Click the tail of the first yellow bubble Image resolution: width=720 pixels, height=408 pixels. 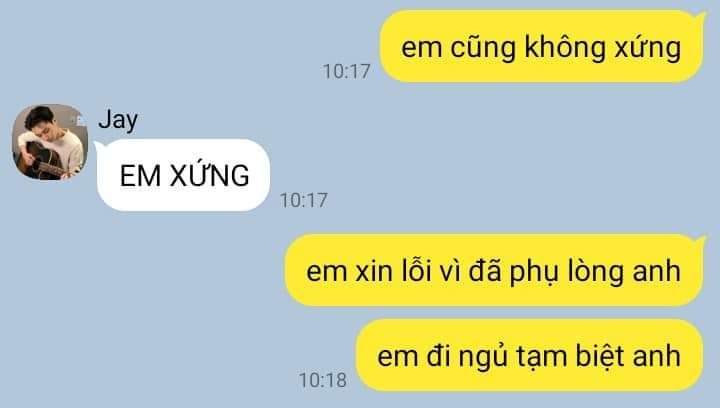(x=700, y=17)
